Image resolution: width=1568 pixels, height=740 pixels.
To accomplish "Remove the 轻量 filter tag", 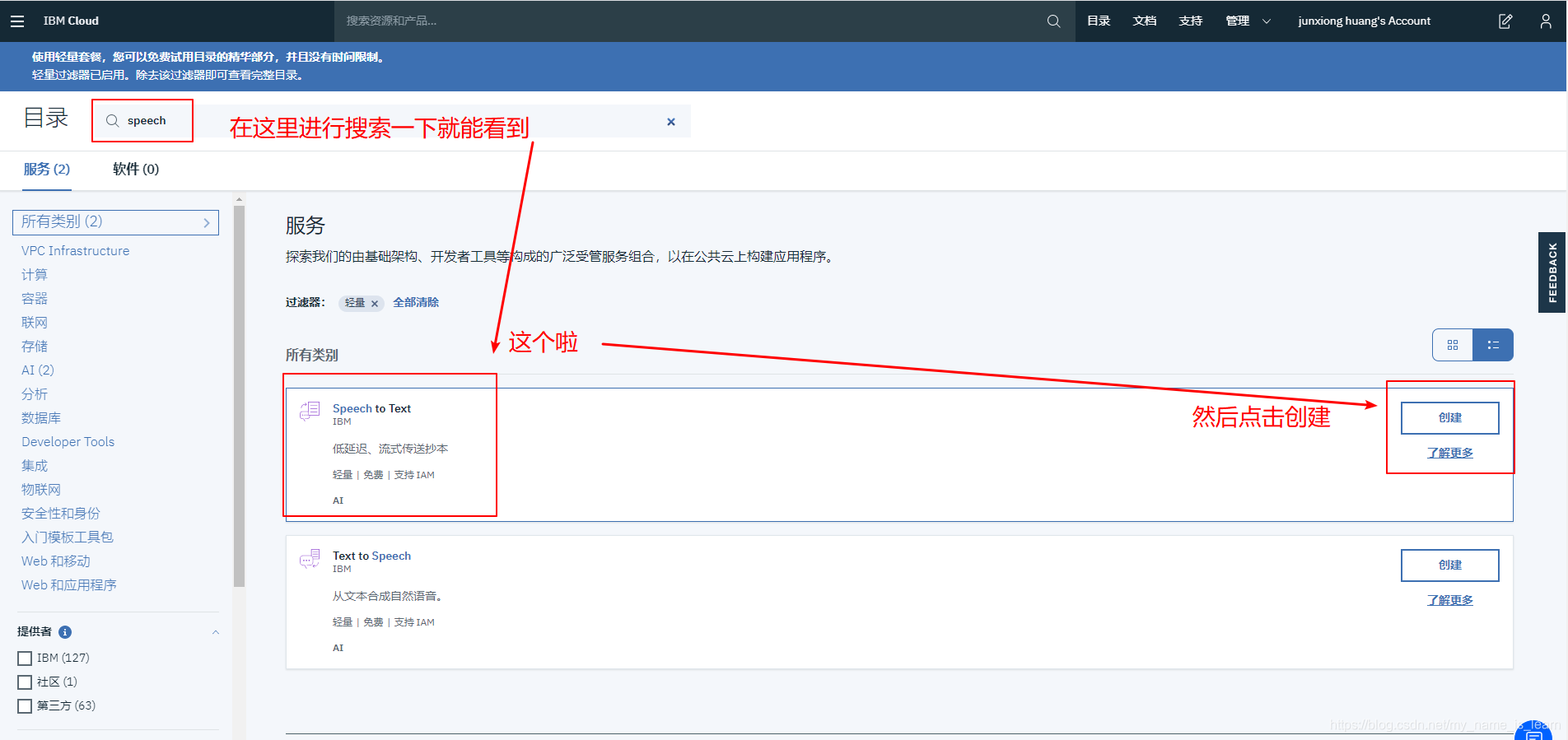I will (x=375, y=304).
